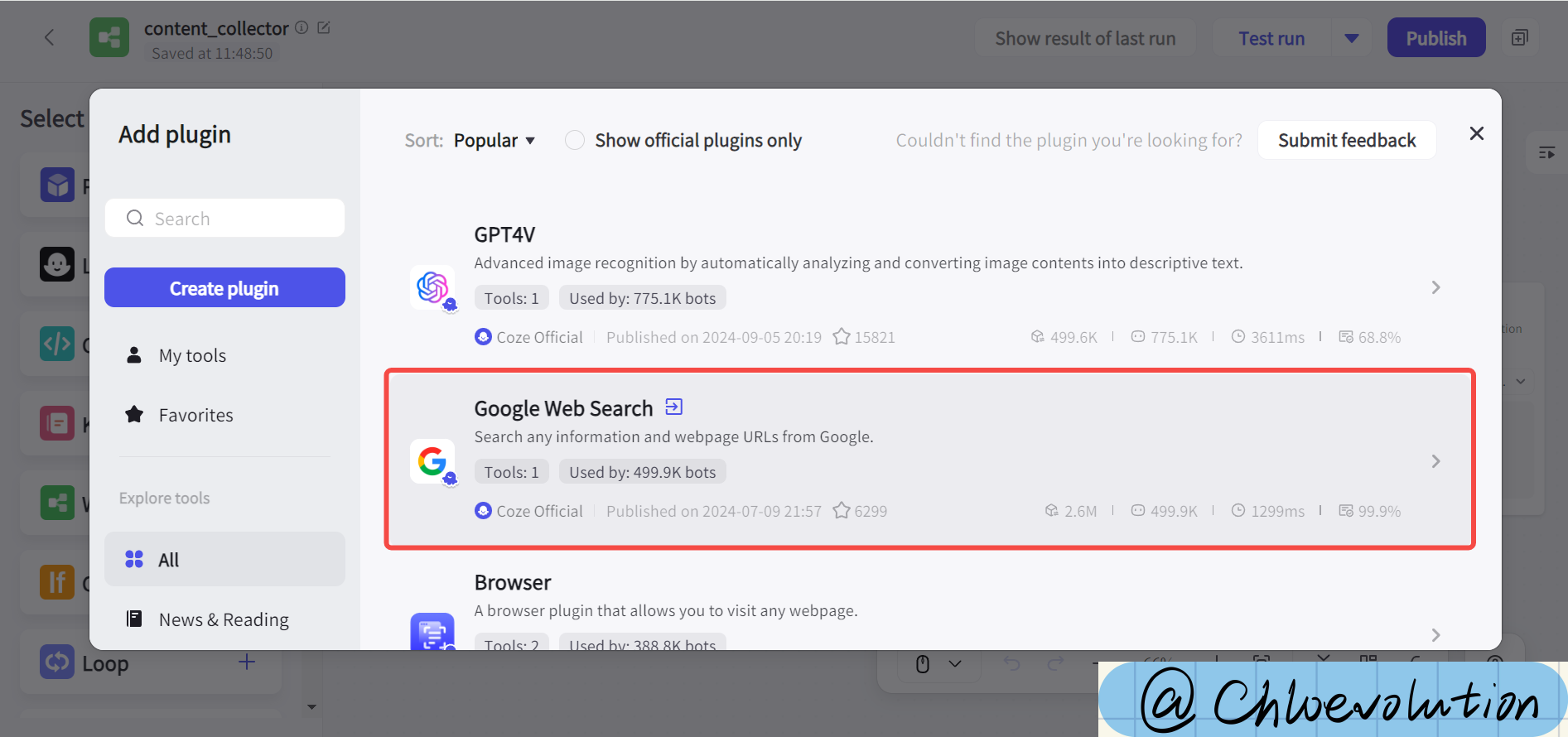The width and height of the screenshot is (1568, 737).
Task: Click the Loop node label
Action: pyautogui.click(x=105, y=663)
